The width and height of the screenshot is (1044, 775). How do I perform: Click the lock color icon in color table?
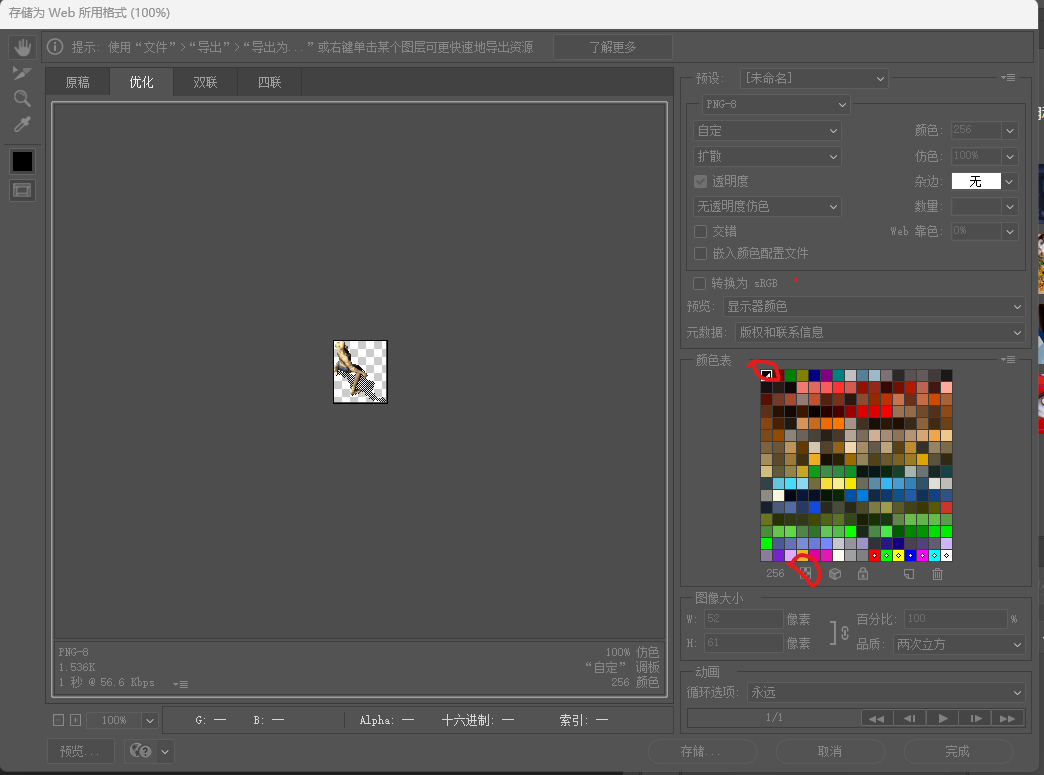(x=863, y=573)
